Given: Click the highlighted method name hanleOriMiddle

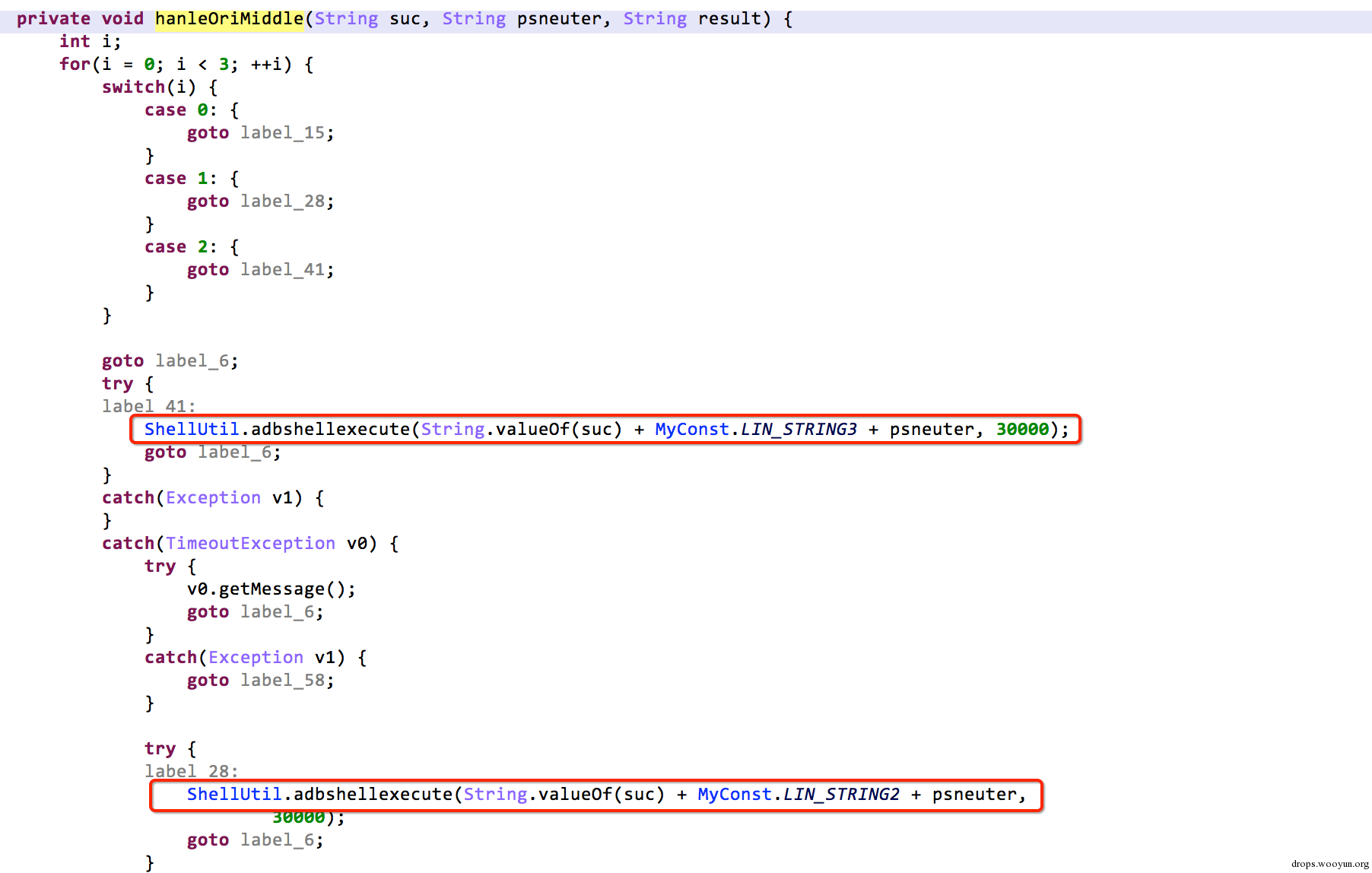Looking at the screenshot, I should pos(230,19).
